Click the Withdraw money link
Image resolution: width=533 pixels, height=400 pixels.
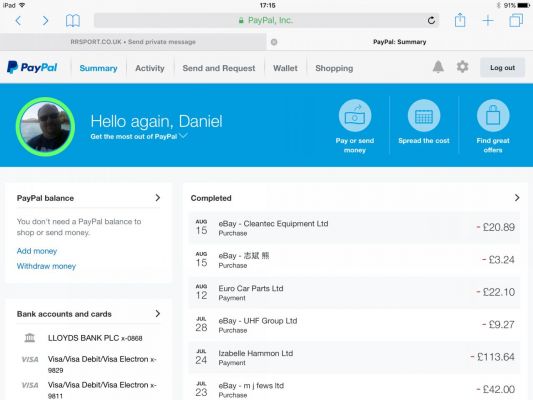tap(46, 266)
